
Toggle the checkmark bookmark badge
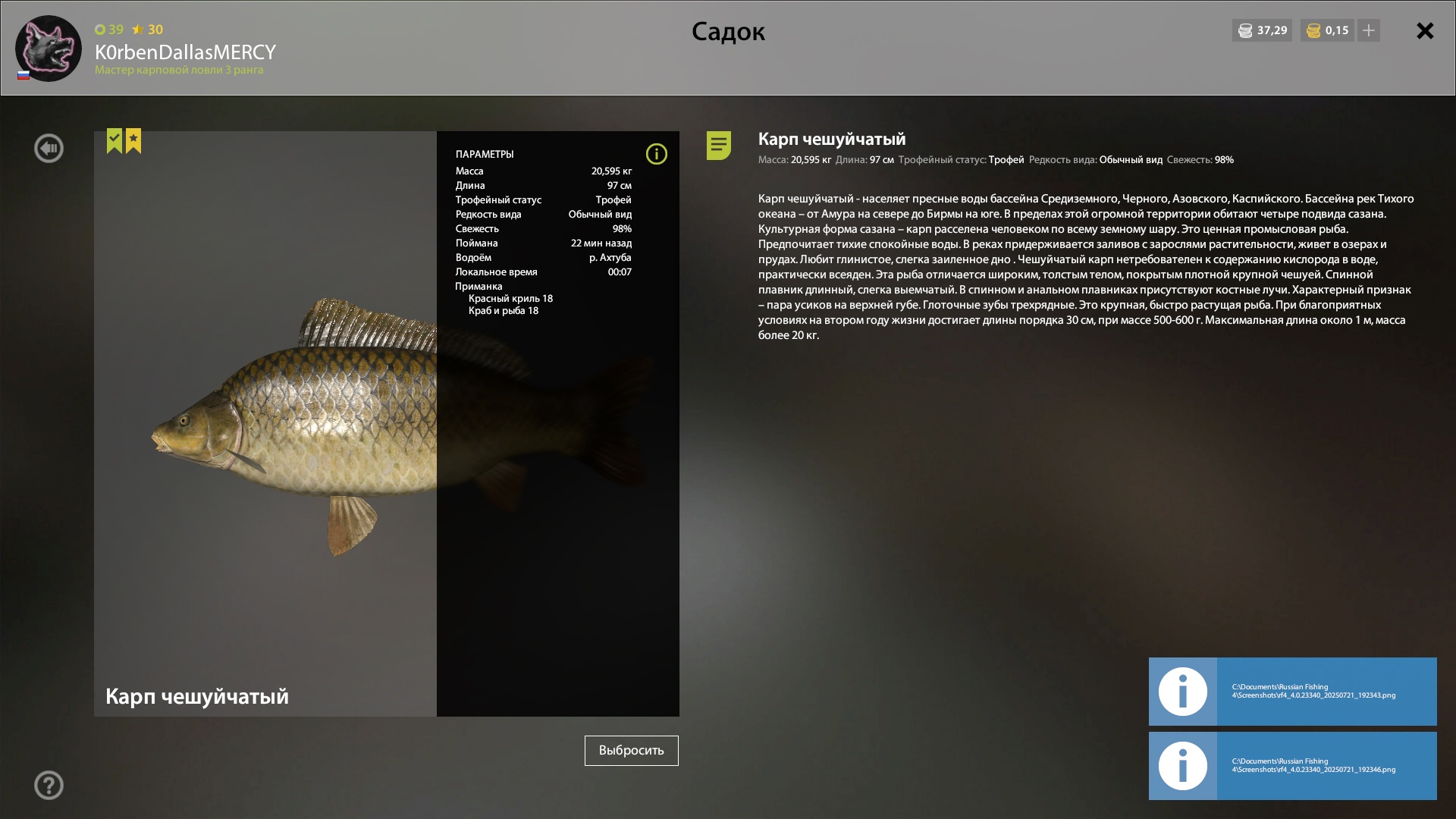click(115, 140)
